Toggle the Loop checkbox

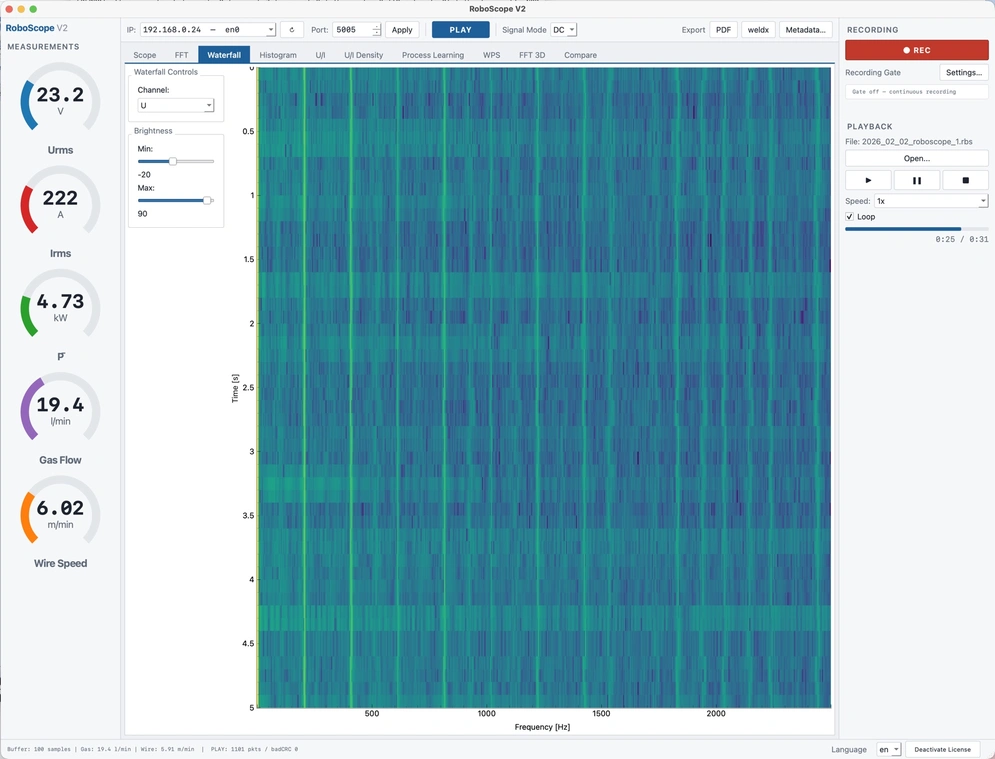click(850, 216)
